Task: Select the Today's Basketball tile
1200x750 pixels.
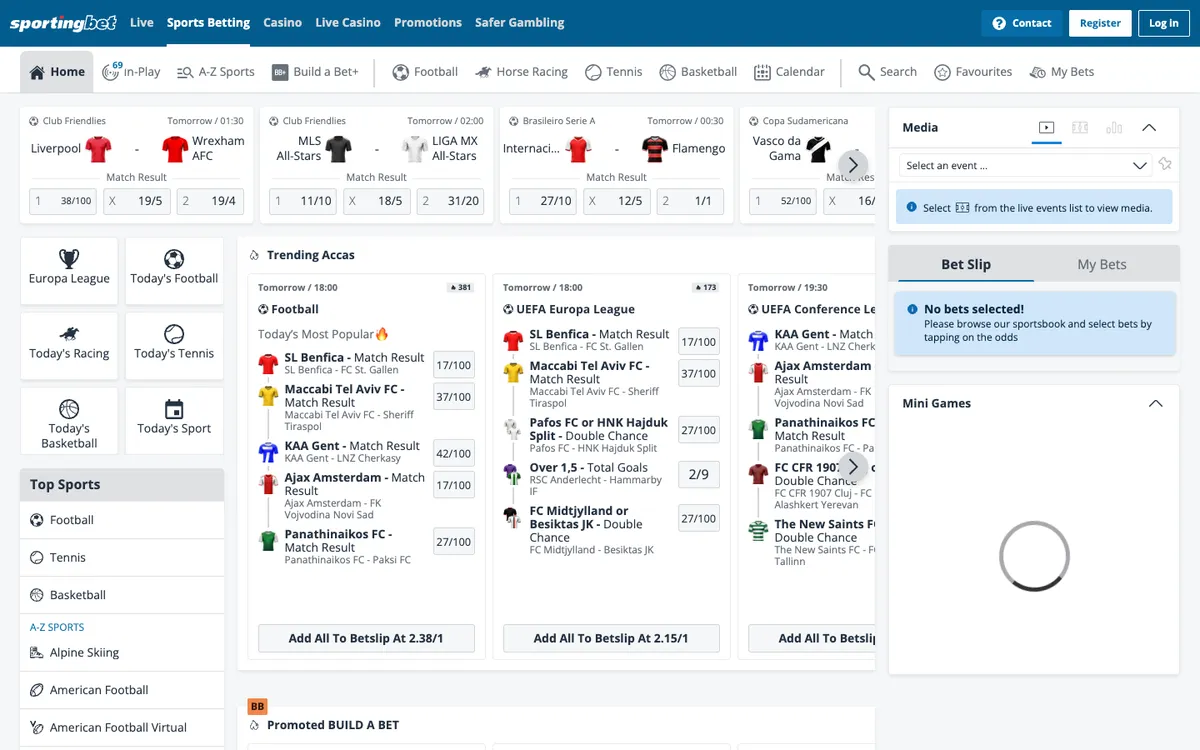Action: [x=69, y=421]
